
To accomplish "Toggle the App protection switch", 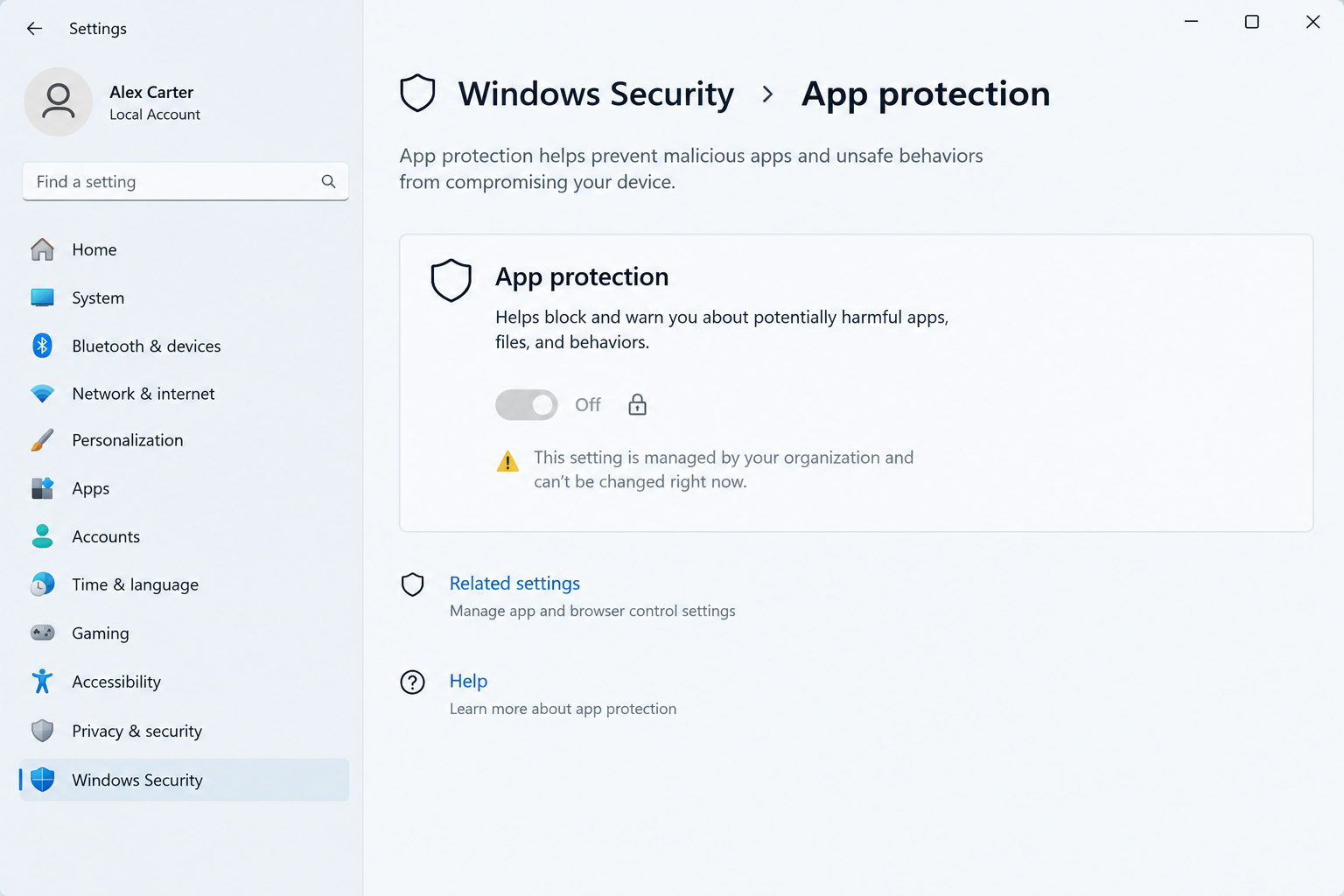I will click(x=527, y=404).
